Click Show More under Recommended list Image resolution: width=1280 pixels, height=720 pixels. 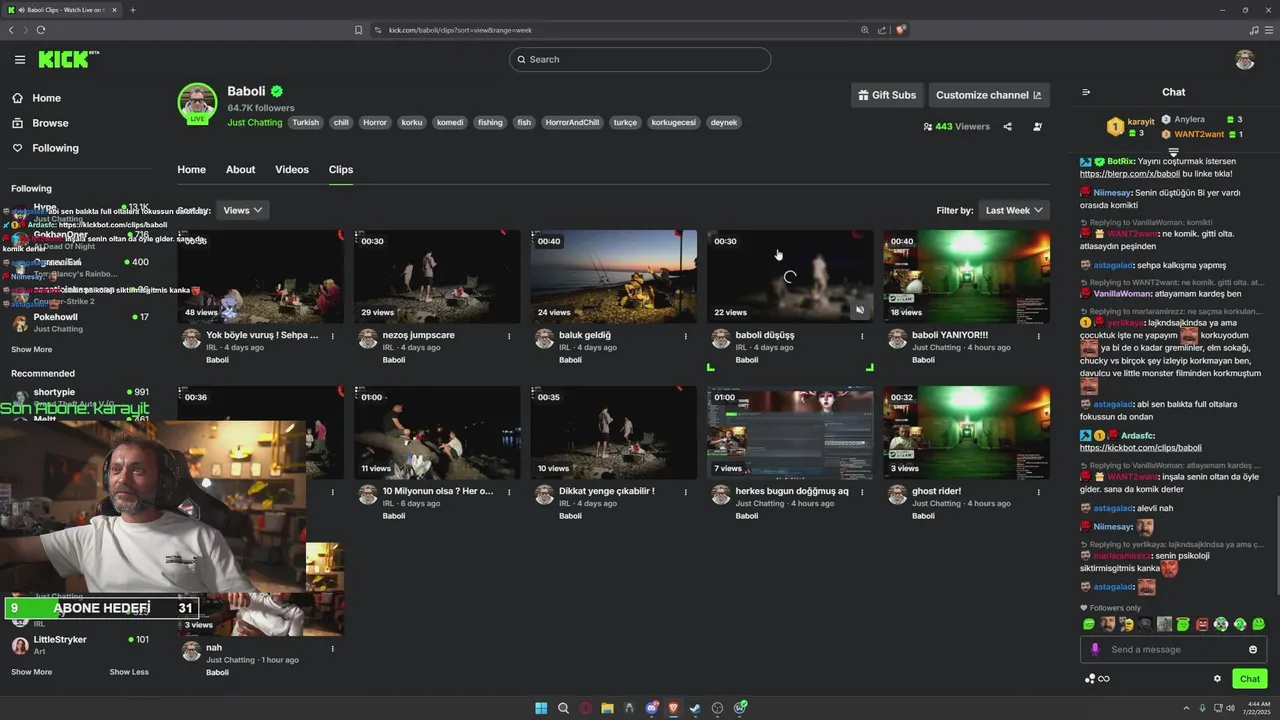click(31, 672)
